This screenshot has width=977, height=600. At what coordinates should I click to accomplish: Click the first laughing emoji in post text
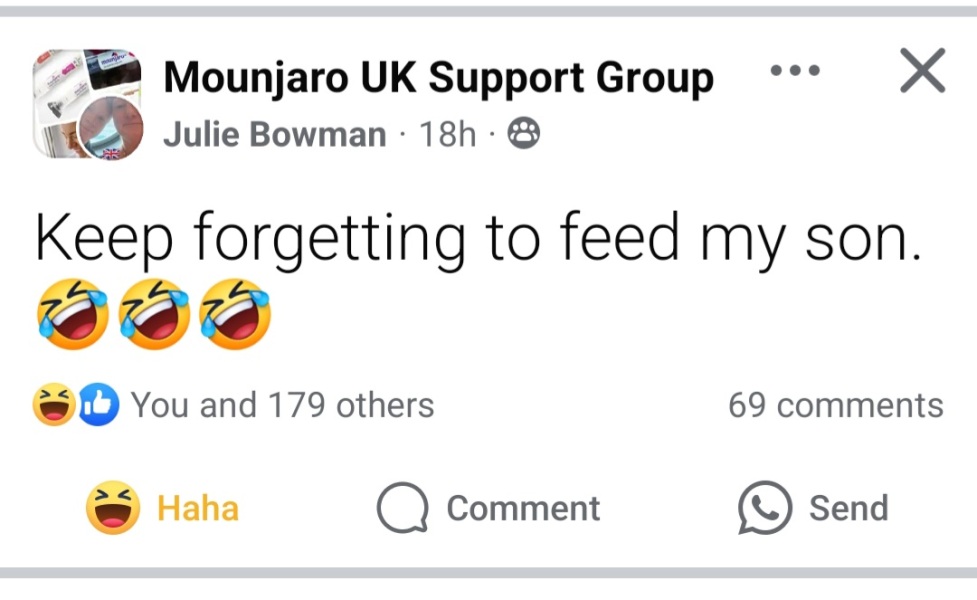coord(74,312)
